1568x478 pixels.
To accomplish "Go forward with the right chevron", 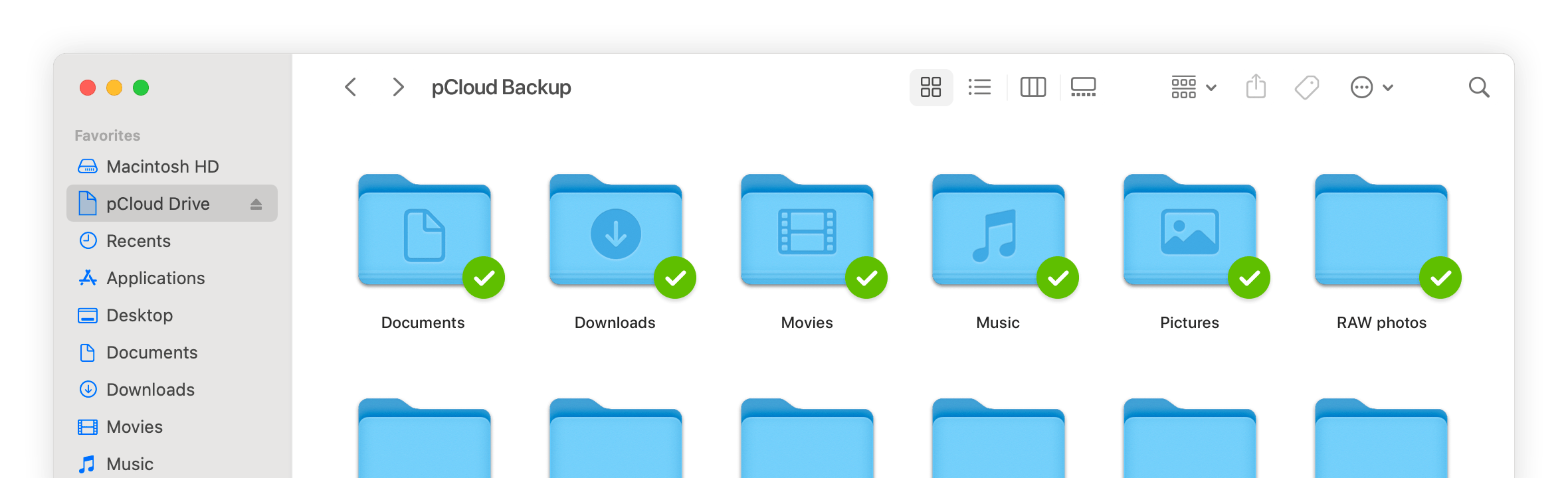I will pos(398,87).
